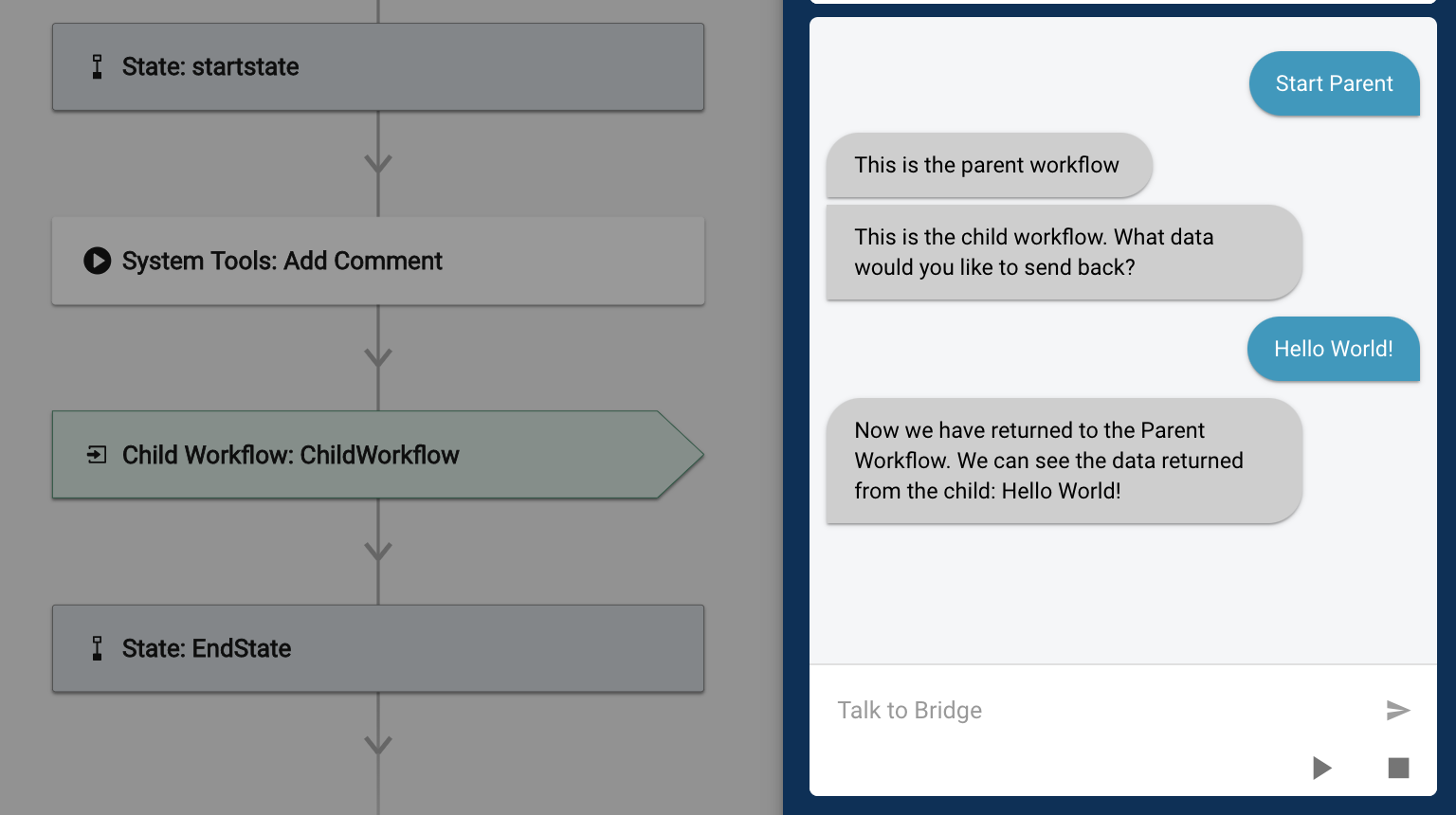The width and height of the screenshot is (1456, 815).
Task: Click the EndState state icon
Action: click(97, 648)
